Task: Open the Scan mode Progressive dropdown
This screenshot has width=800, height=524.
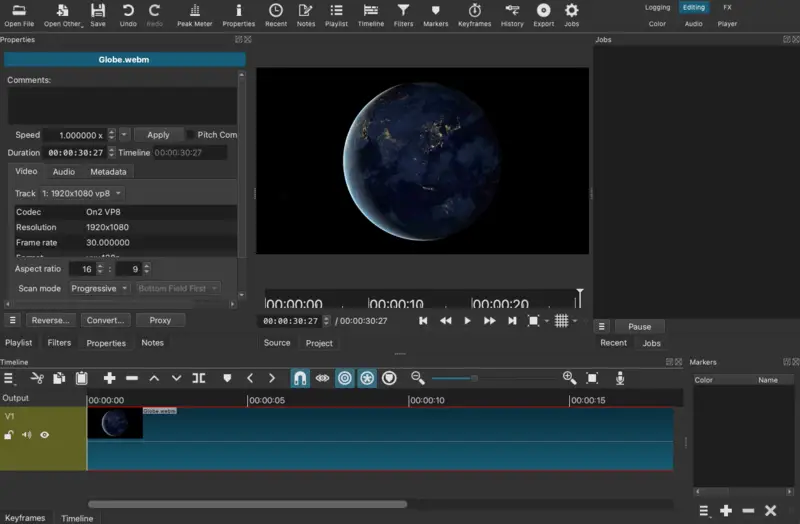Action: 99,288
